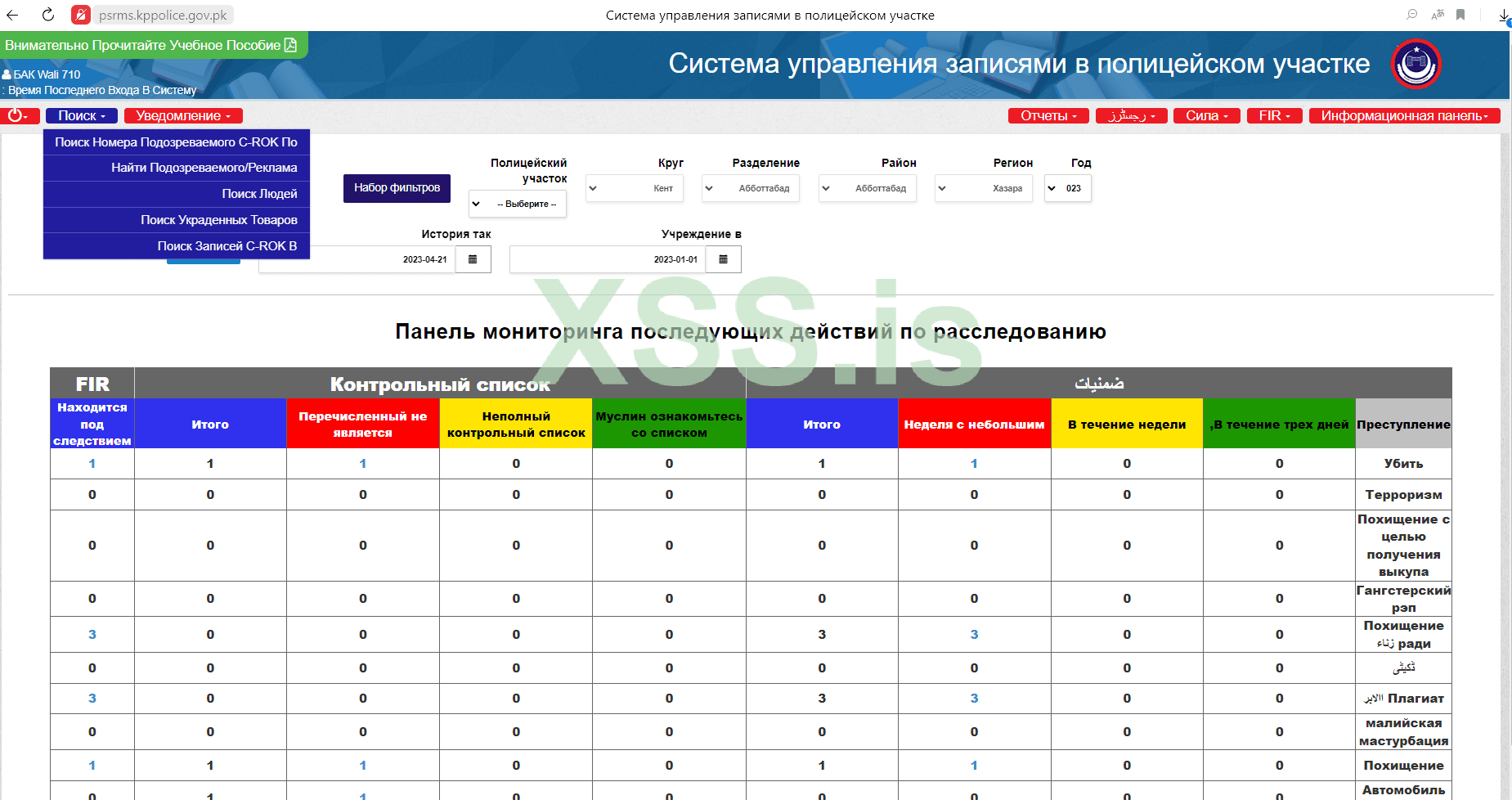Expand the Уведомление dropdown

point(183,116)
